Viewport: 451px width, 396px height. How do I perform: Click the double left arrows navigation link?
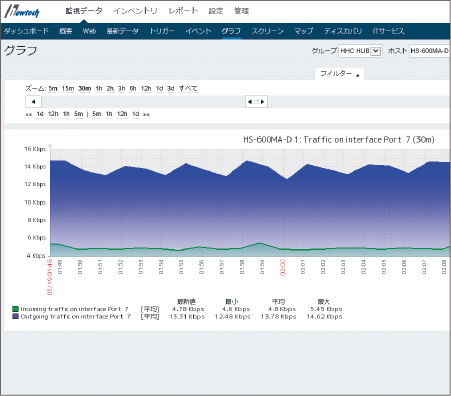point(29,114)
